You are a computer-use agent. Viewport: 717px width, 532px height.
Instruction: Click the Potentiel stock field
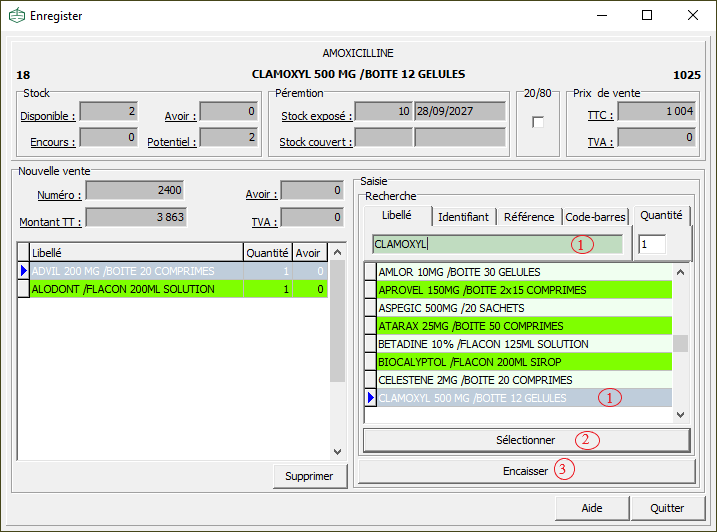[x=229, y=137]
